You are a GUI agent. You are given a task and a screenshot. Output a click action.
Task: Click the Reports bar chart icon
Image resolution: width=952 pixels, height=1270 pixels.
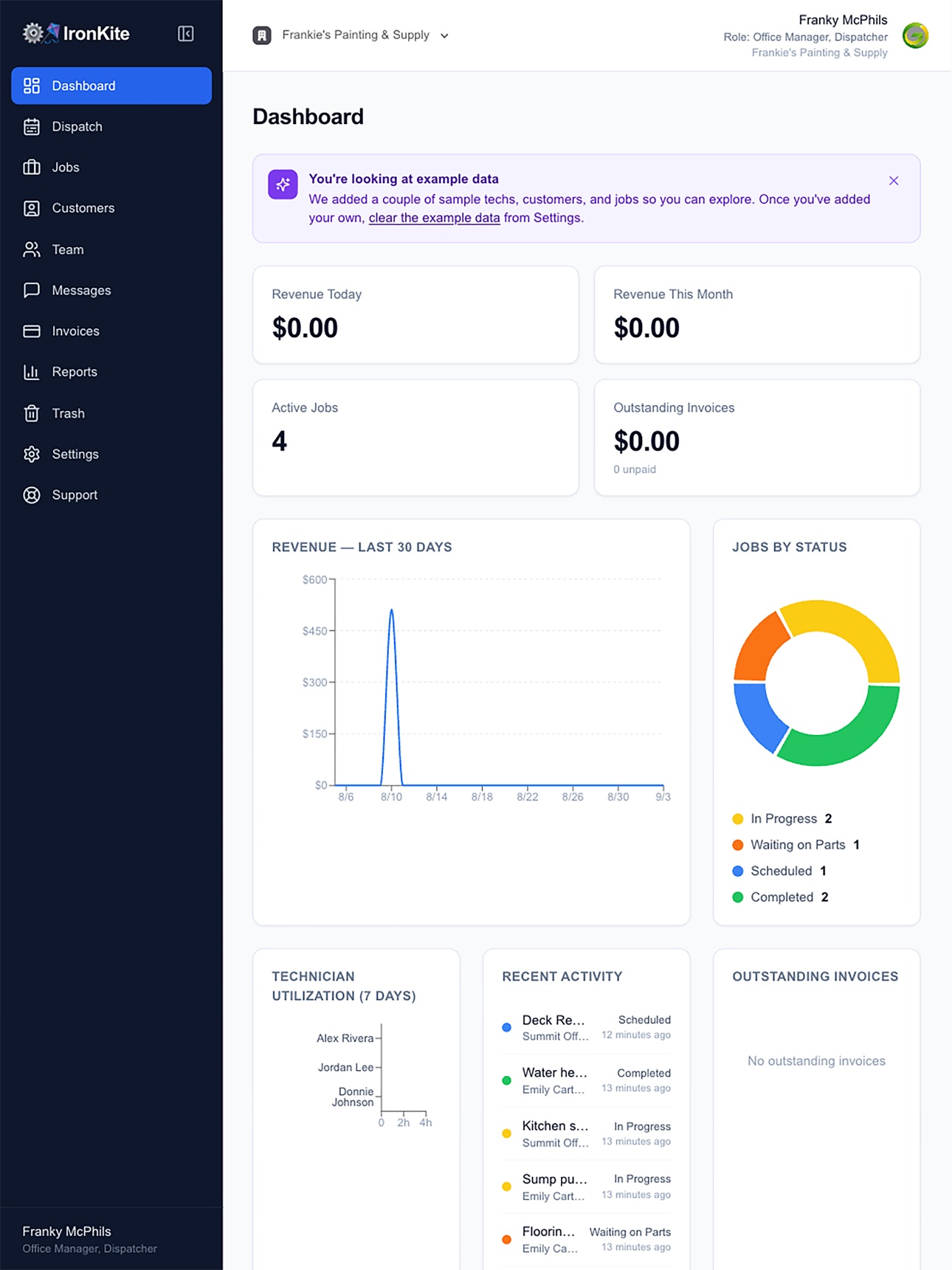[32, 372]
